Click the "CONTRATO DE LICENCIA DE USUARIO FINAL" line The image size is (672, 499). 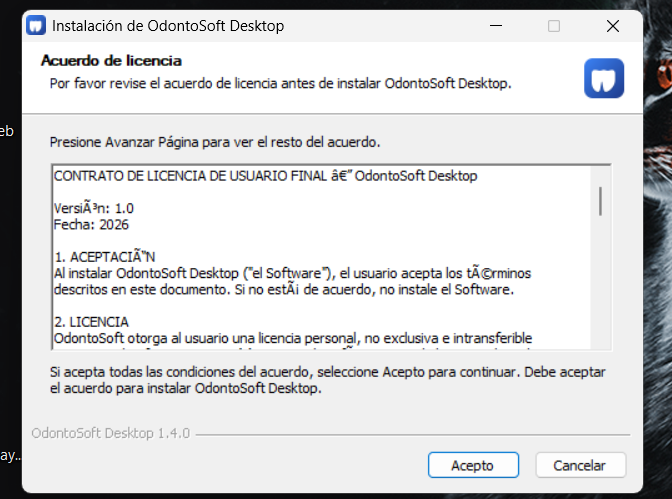[x=265, y=176]
